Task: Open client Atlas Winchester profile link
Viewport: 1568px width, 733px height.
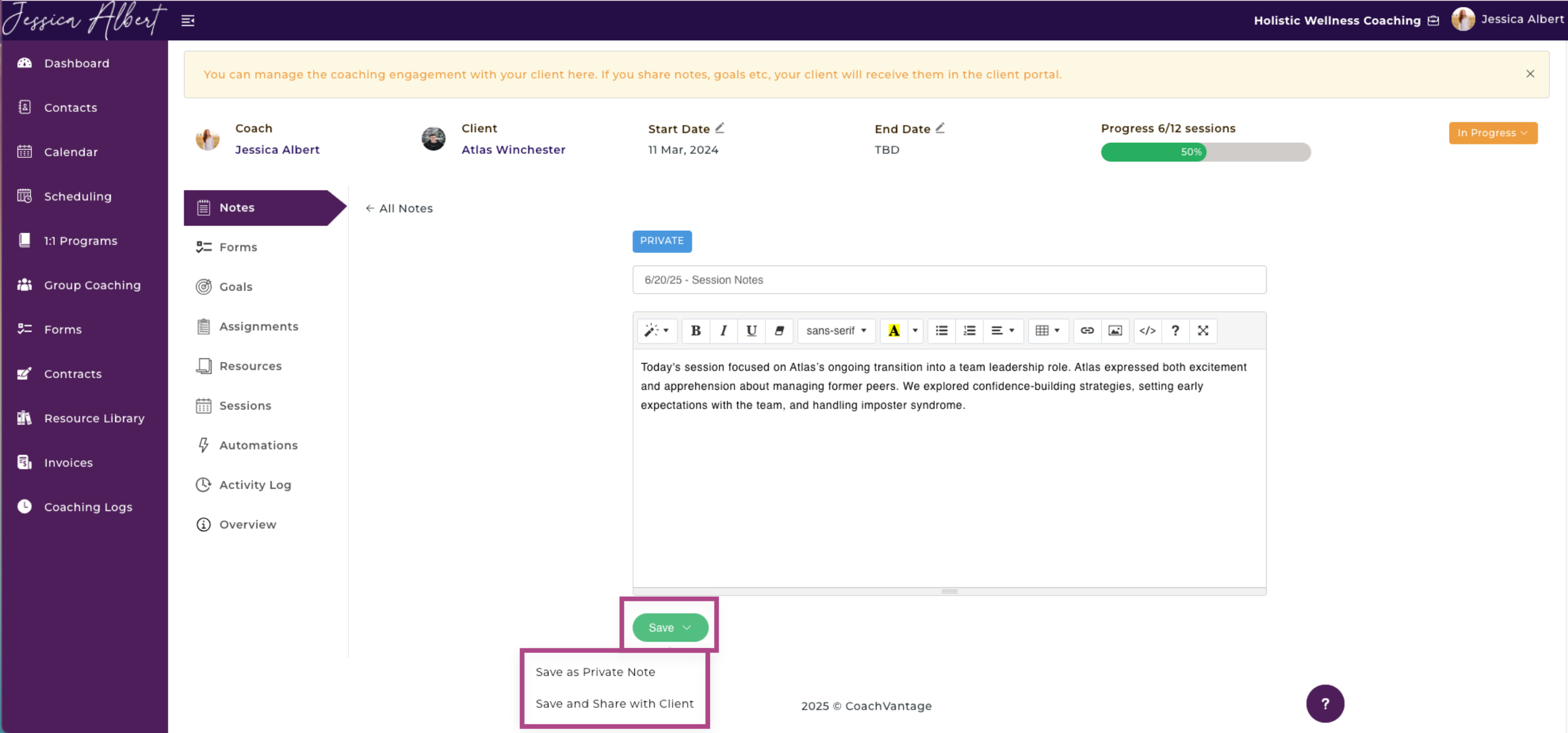Action: coord(513,150)
